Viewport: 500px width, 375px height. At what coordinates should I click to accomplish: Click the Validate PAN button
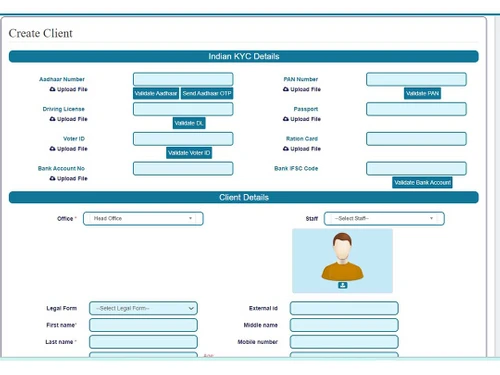click(x=422, y=93)
